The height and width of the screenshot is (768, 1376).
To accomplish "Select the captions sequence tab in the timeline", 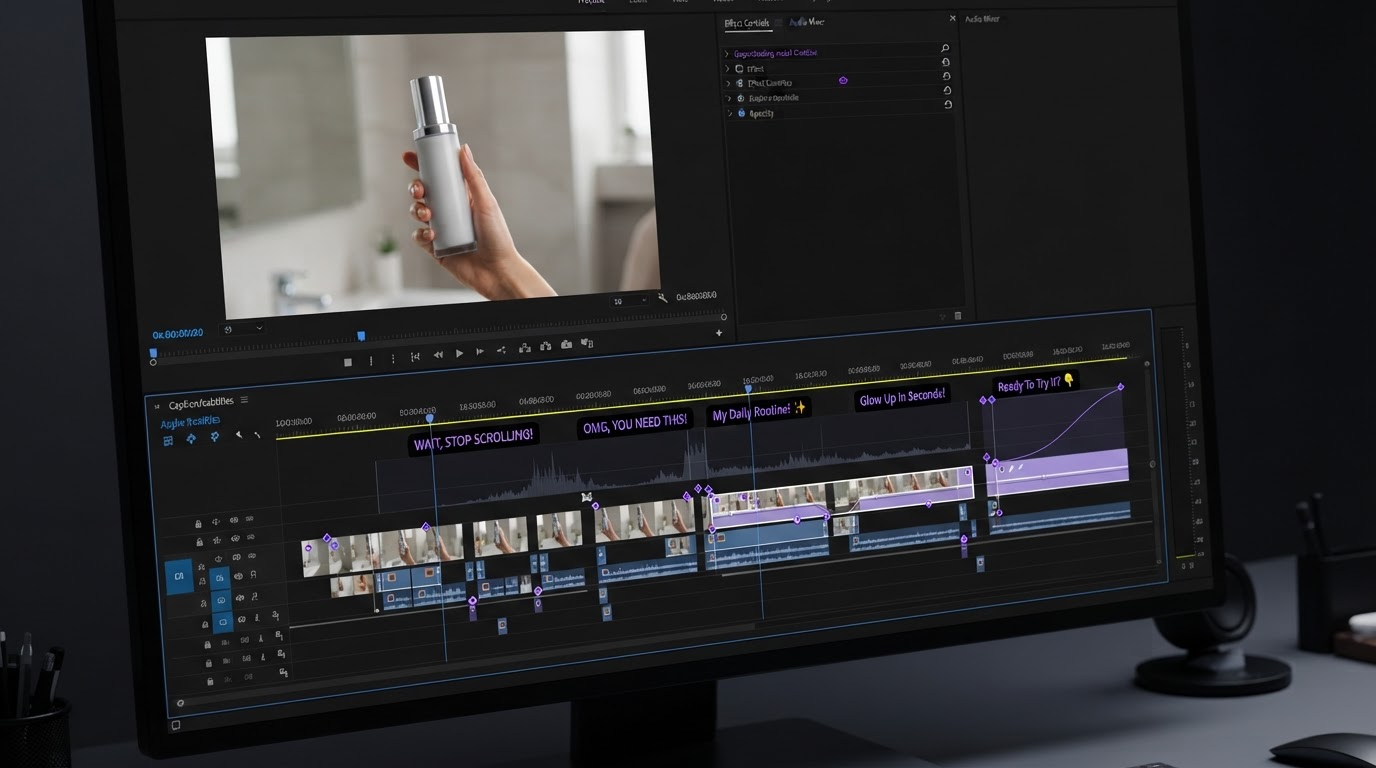I will 201,403.
